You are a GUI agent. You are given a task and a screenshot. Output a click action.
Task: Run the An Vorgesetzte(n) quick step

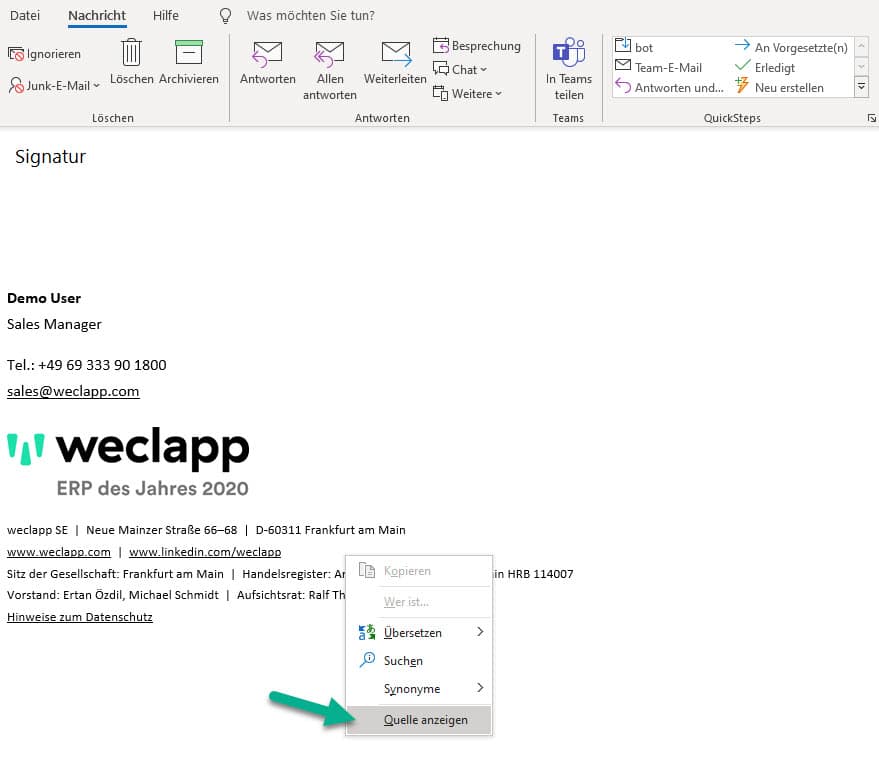pos(791,47)
